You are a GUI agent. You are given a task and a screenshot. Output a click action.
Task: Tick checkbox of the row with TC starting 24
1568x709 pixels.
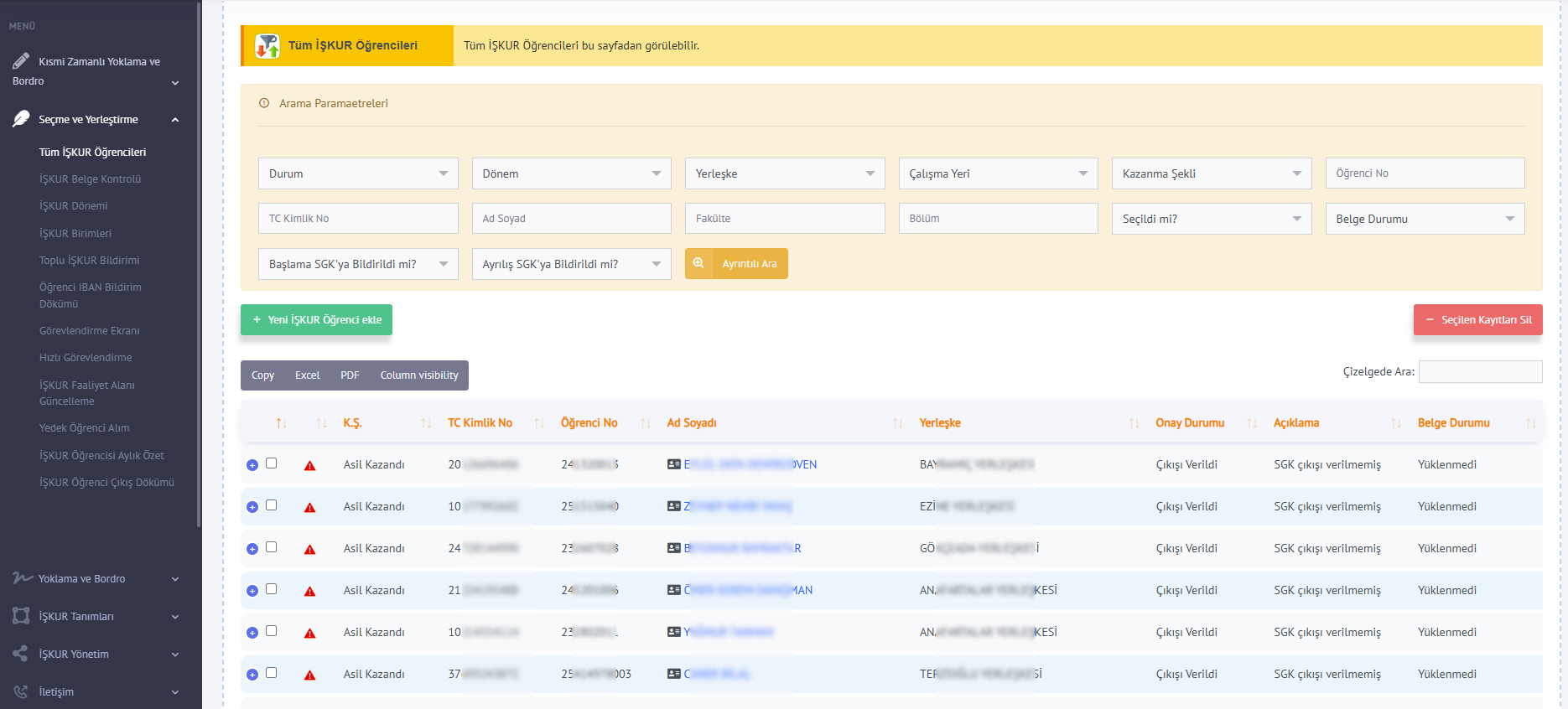pyautogui.click(x=271, y=546)
